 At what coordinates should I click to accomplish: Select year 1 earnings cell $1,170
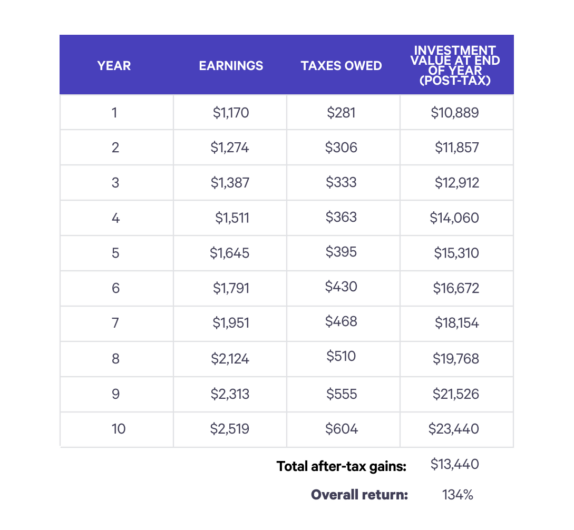coord(231,112)
